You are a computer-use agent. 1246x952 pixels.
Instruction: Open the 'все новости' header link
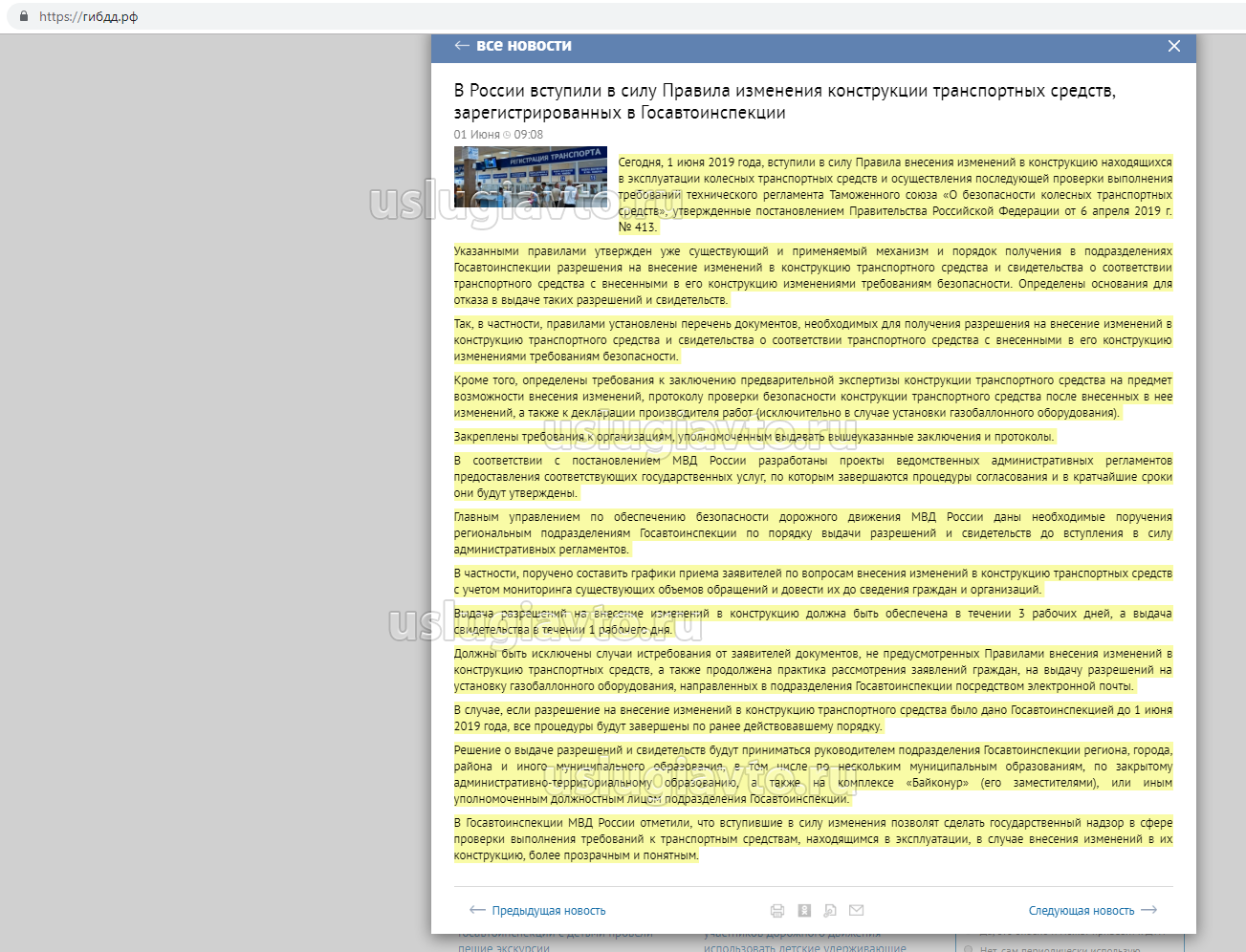pyautogui.click(x=524, y=46)
